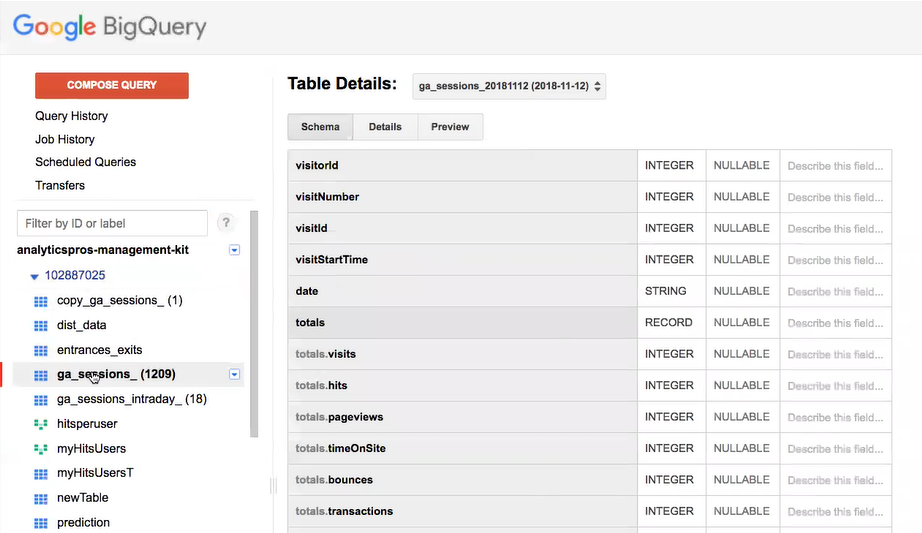
Task: Click the Compose Query button
Action: coord(112,85)
